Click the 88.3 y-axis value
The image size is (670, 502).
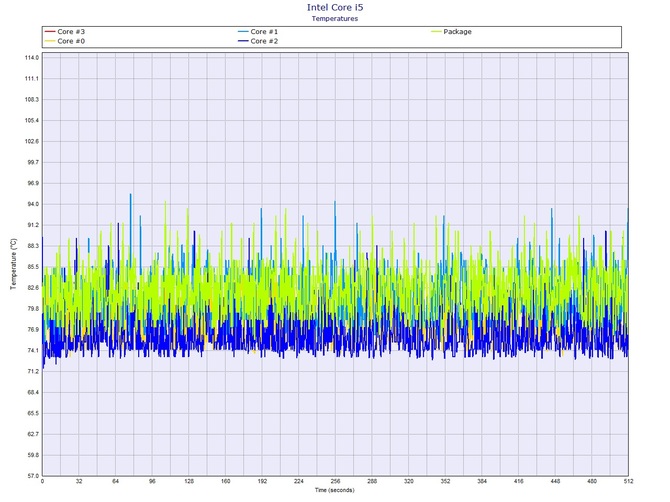point(34,246)
